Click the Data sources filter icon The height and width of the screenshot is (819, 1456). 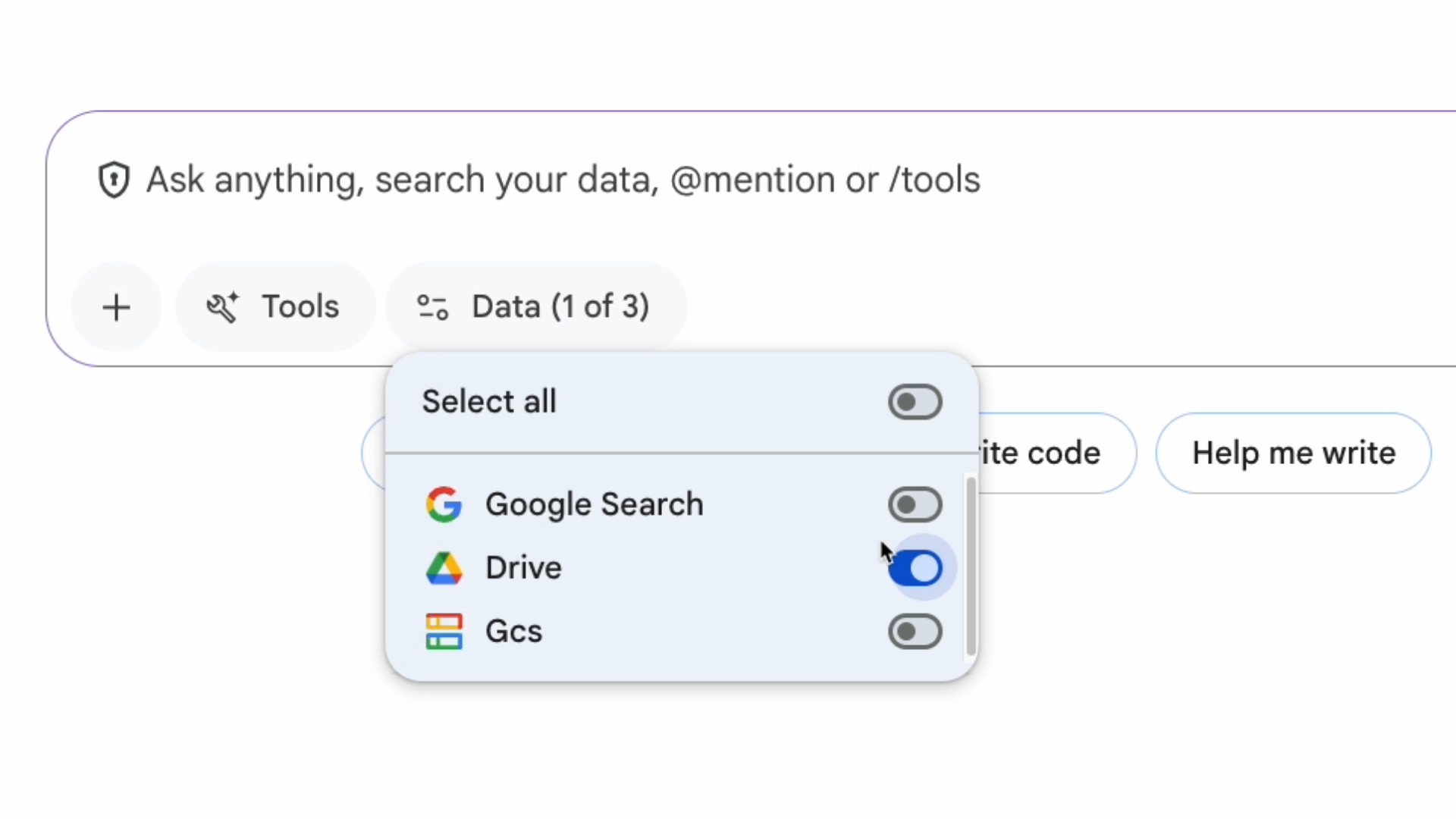coord(432,307)
